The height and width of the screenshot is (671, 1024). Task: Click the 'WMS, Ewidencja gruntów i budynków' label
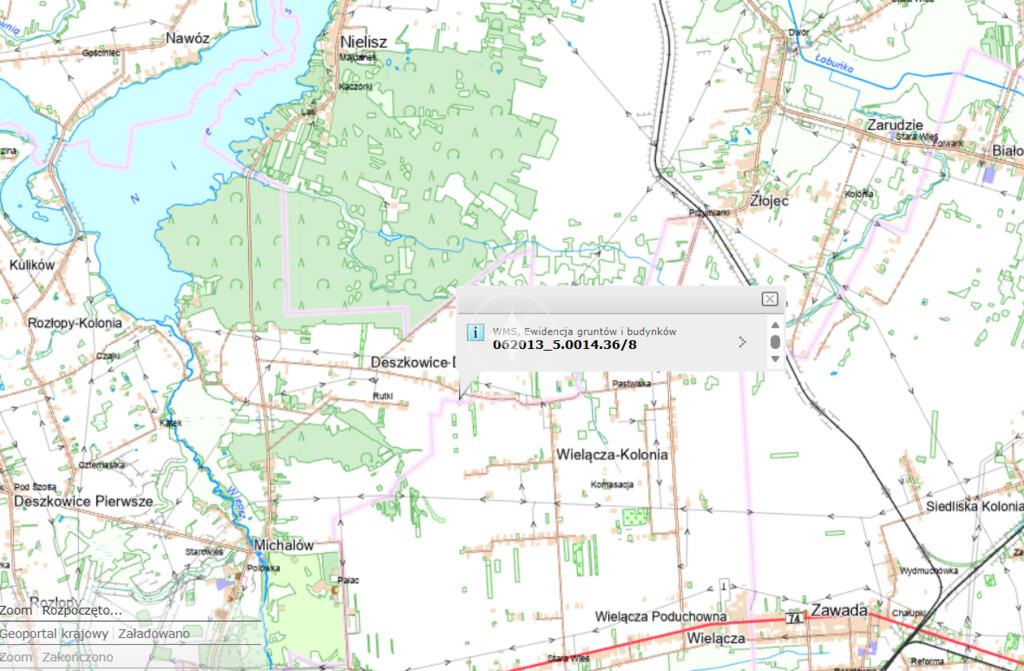[584, 331]
